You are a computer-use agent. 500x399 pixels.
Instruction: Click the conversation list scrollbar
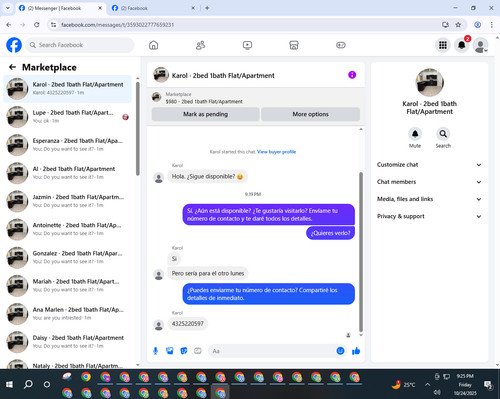point(138,128)
